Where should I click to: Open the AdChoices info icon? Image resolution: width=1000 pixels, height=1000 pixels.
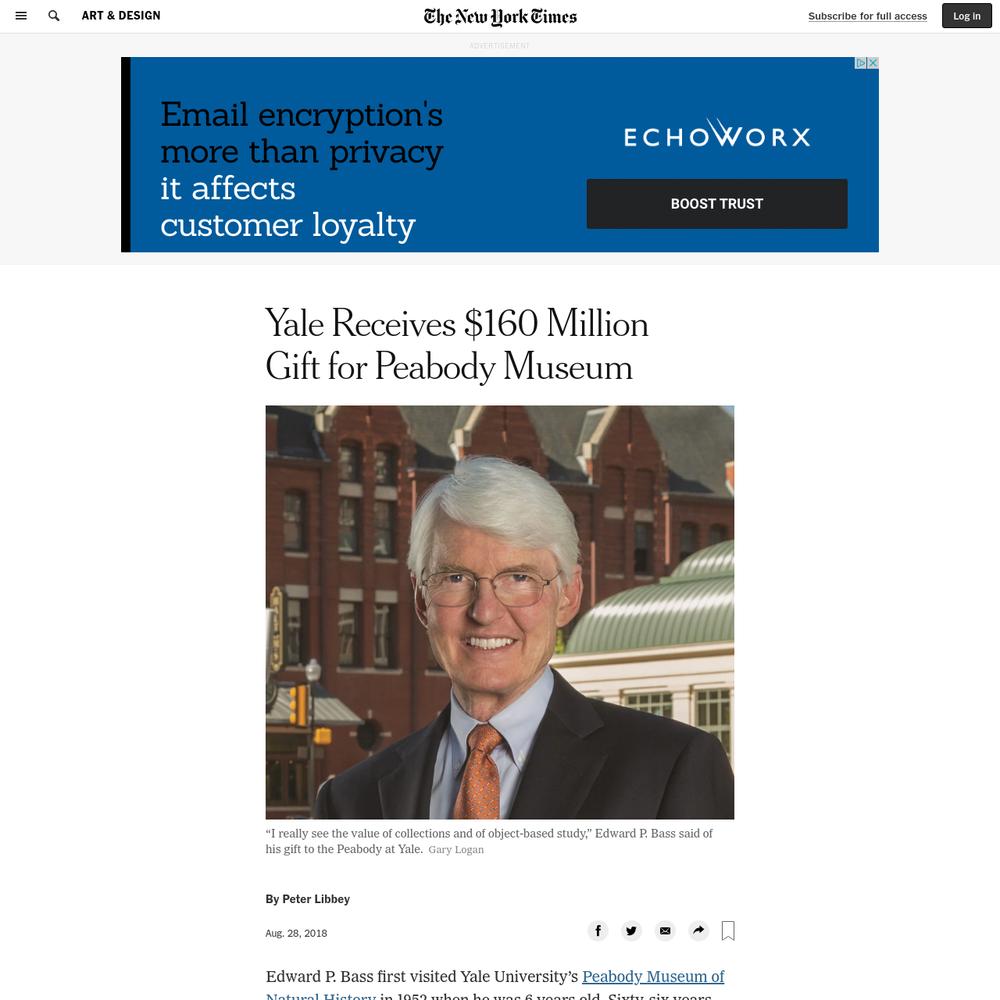pos(861,62)
